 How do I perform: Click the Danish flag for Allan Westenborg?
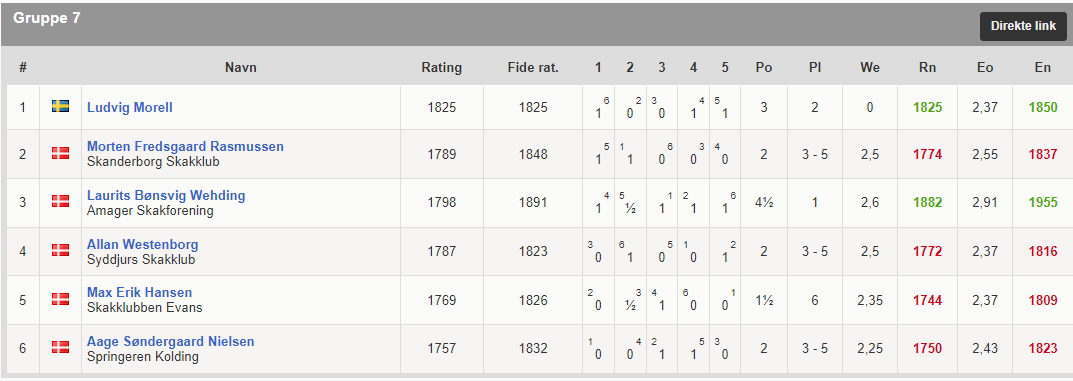coord(60,251)
